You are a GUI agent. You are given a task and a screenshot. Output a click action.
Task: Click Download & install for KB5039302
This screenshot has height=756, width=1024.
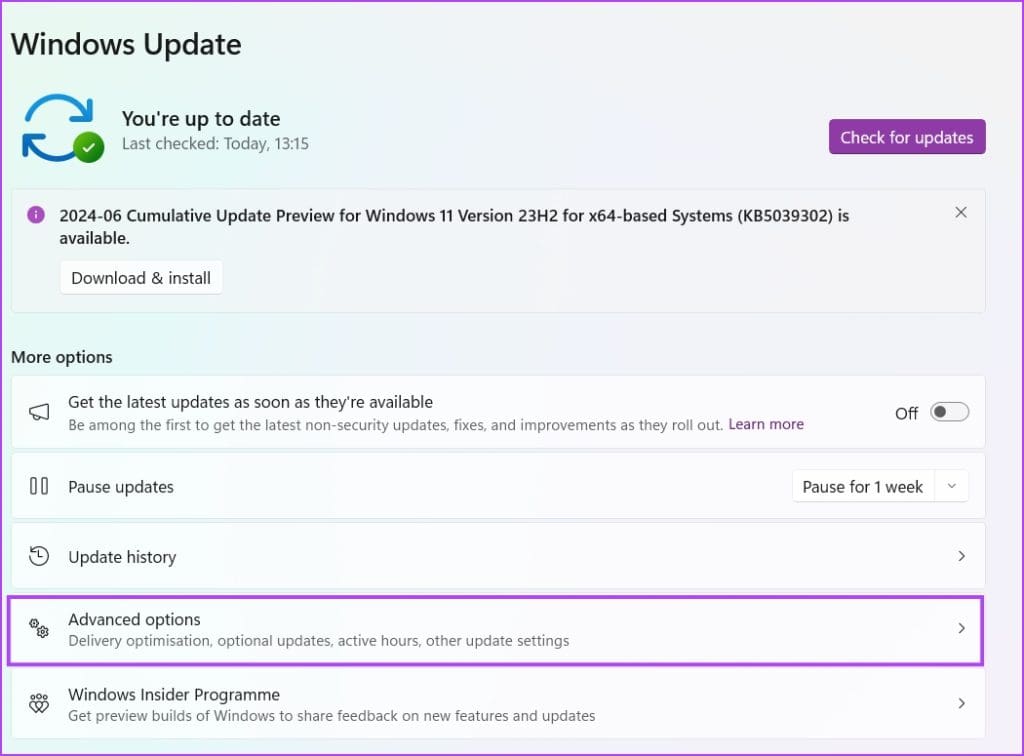140,277
